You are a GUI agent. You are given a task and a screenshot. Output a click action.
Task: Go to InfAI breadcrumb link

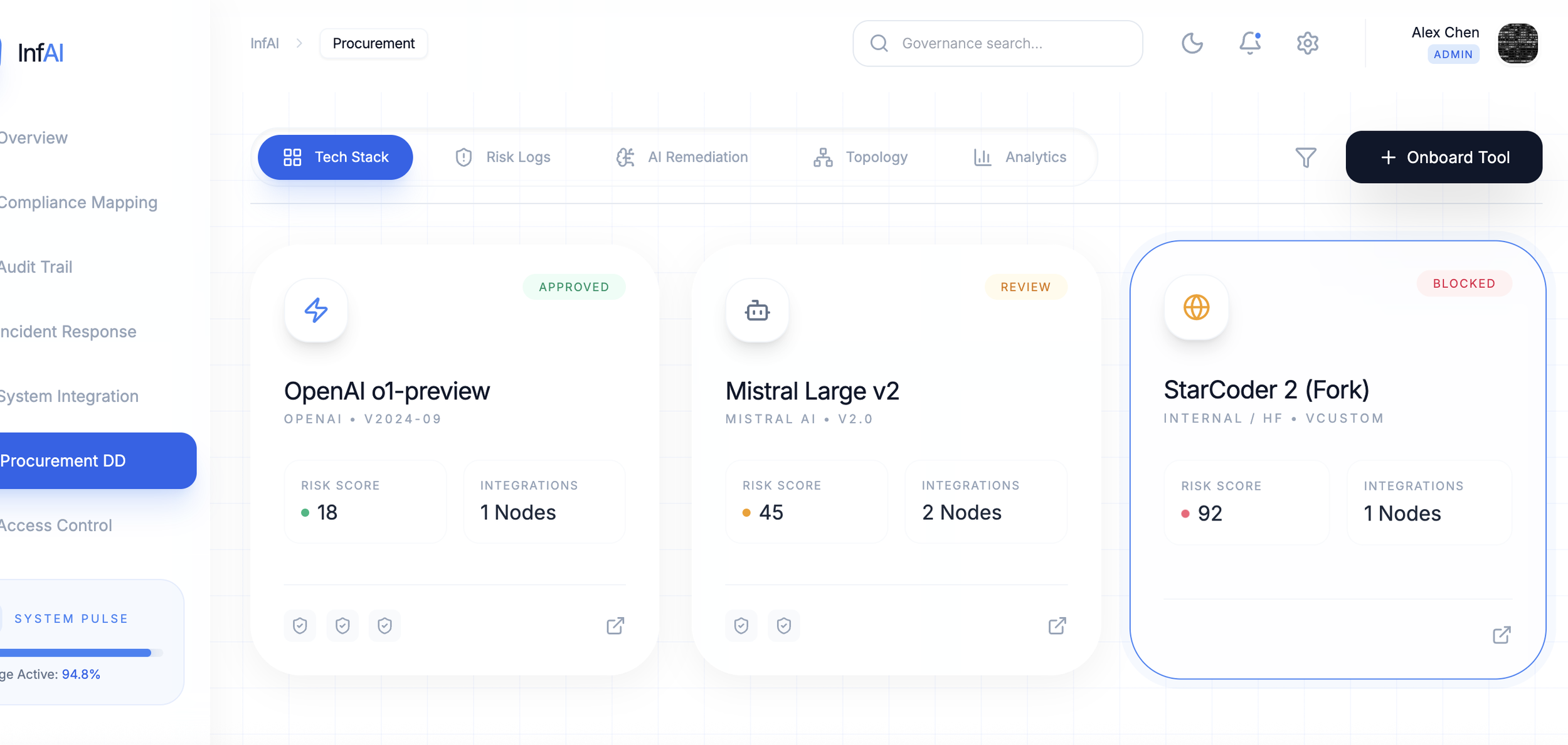click(x=265, y=43)
